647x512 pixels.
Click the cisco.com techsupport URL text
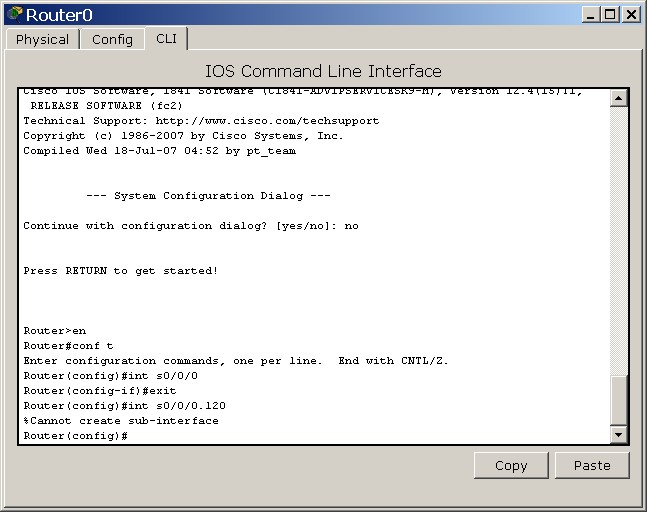point(267,121)
